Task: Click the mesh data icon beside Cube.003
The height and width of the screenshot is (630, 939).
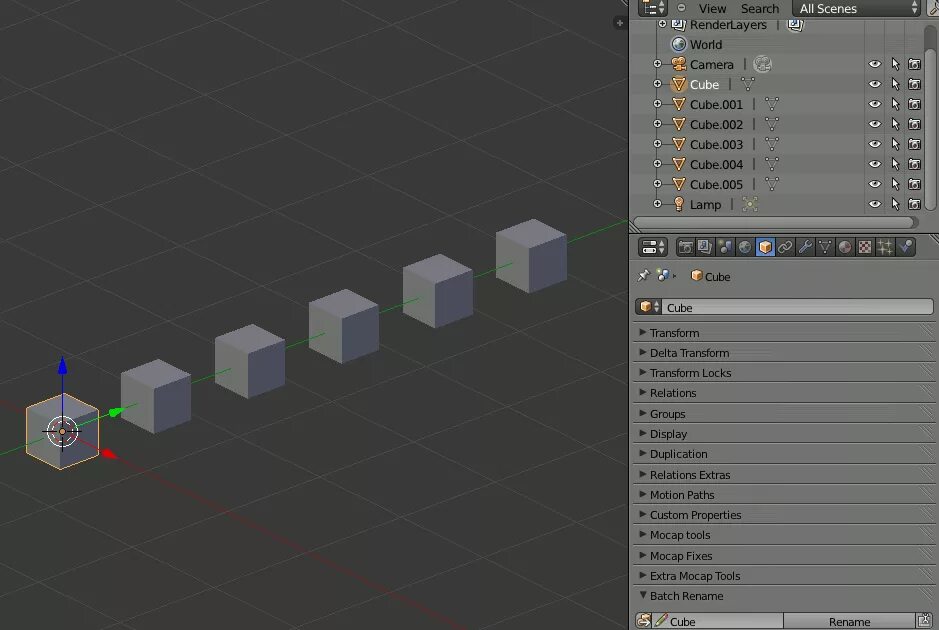Action: tap(772, 144)
